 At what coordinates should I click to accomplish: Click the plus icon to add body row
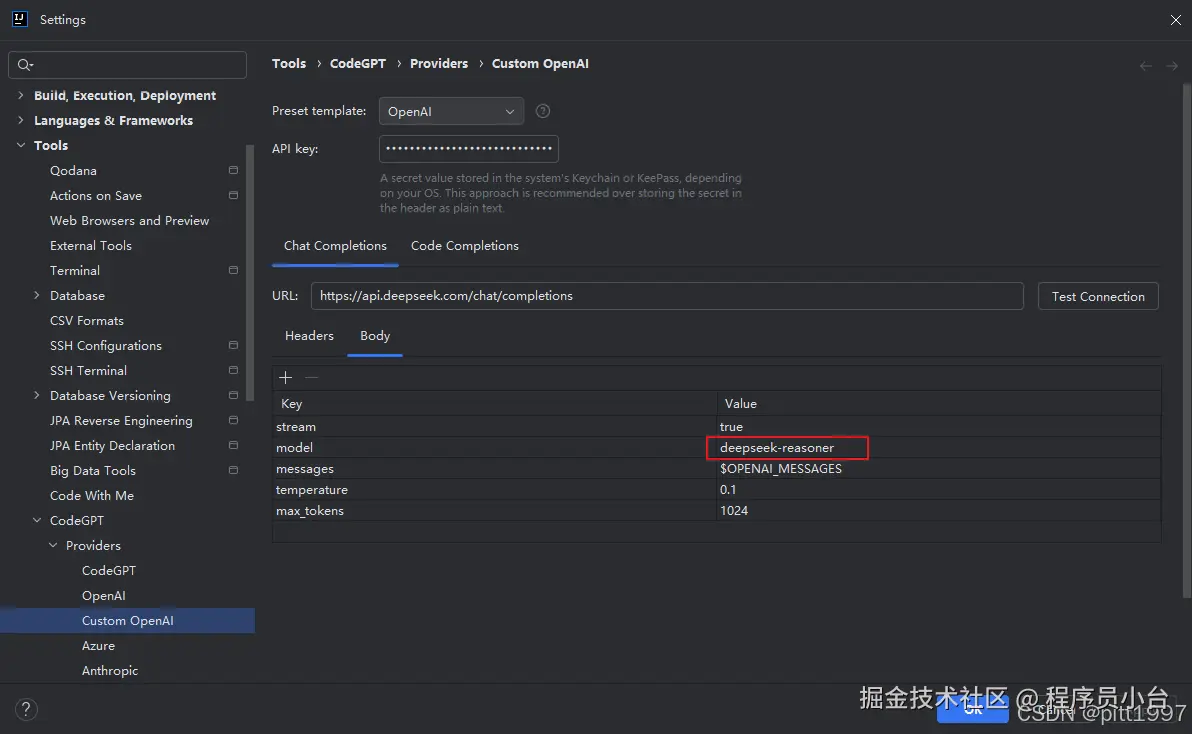click(x=286, y=378)
